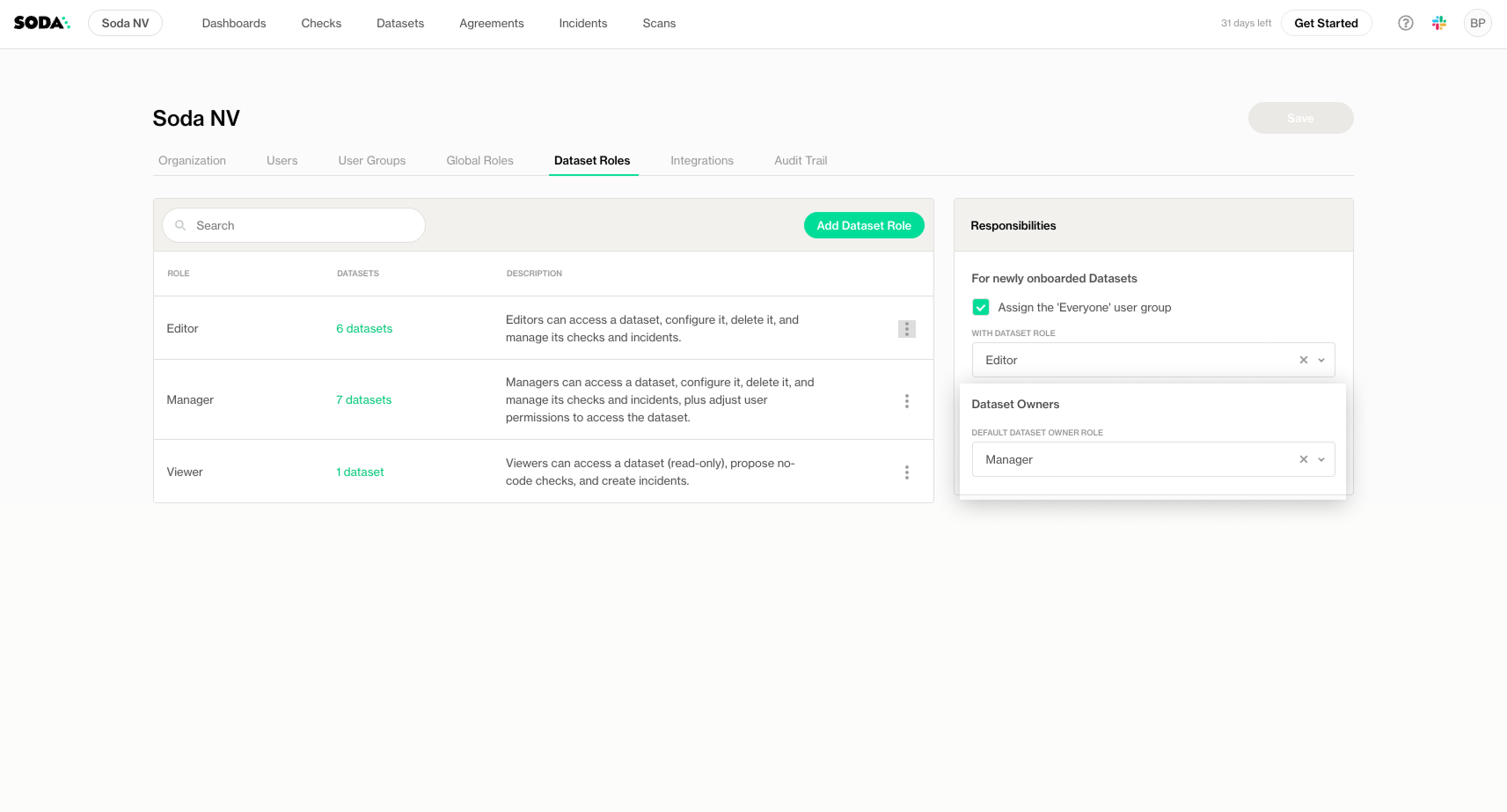Open the Soda NV organization switcher
This screenshot has height=812, width=1507.
point(125,23)
